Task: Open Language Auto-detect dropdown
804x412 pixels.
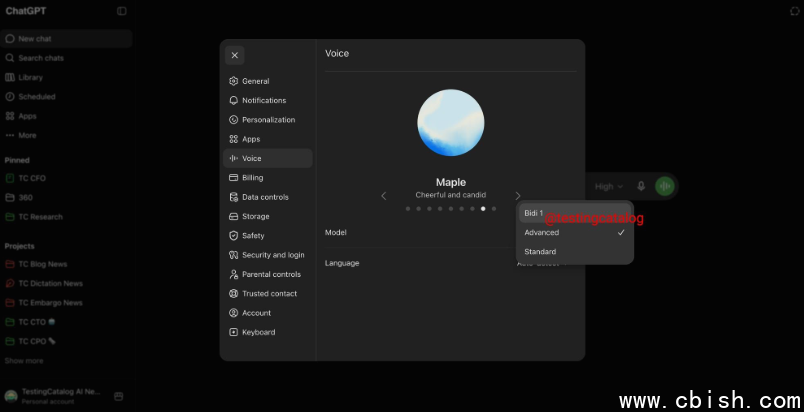Action: [x=541, y=263]
